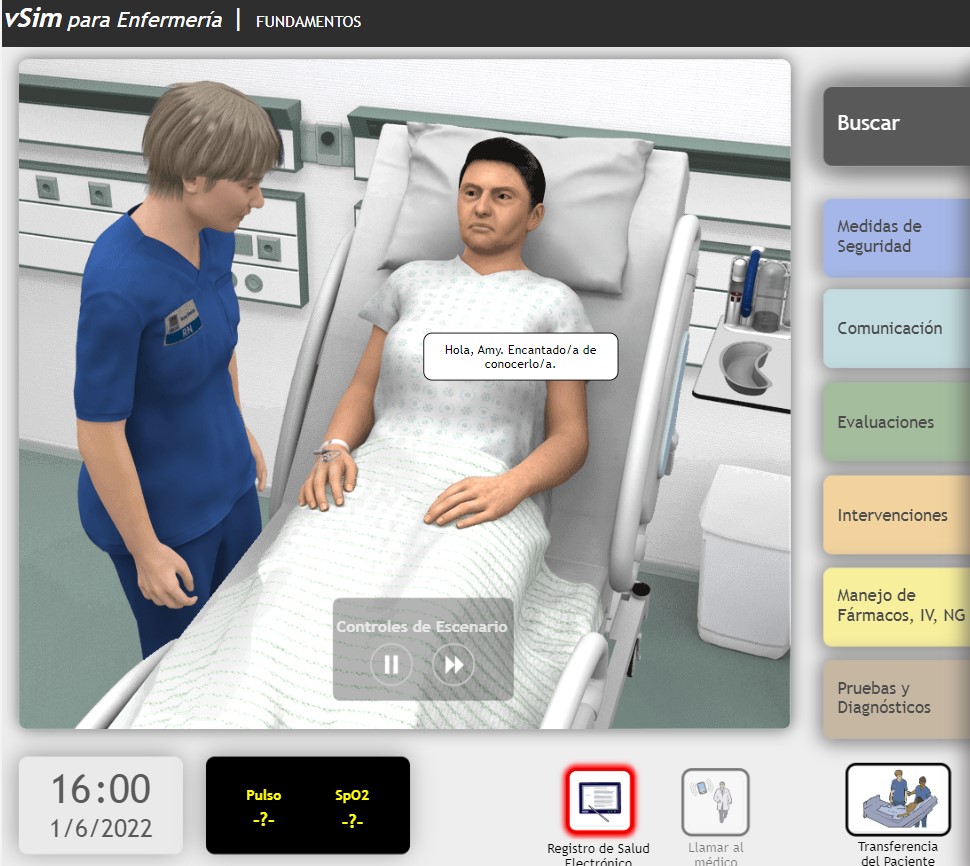Expand the Evaluaciones category
The image size is (970, 866).
(895, 422)
